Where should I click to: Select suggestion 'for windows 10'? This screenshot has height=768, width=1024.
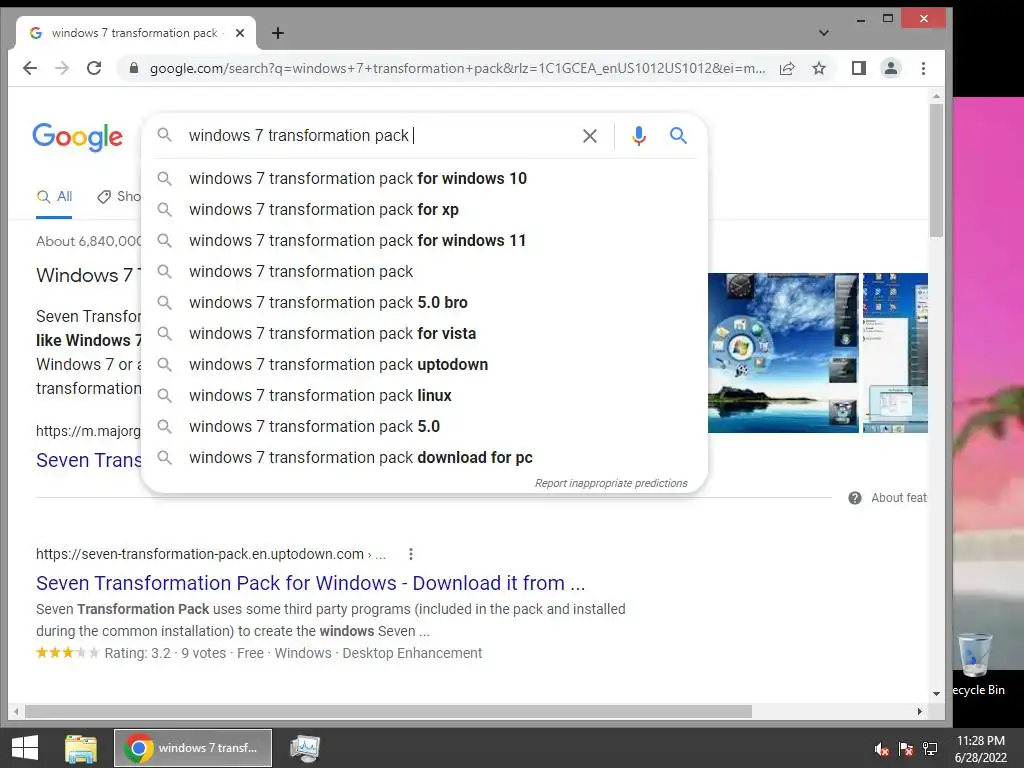point(424,178)
